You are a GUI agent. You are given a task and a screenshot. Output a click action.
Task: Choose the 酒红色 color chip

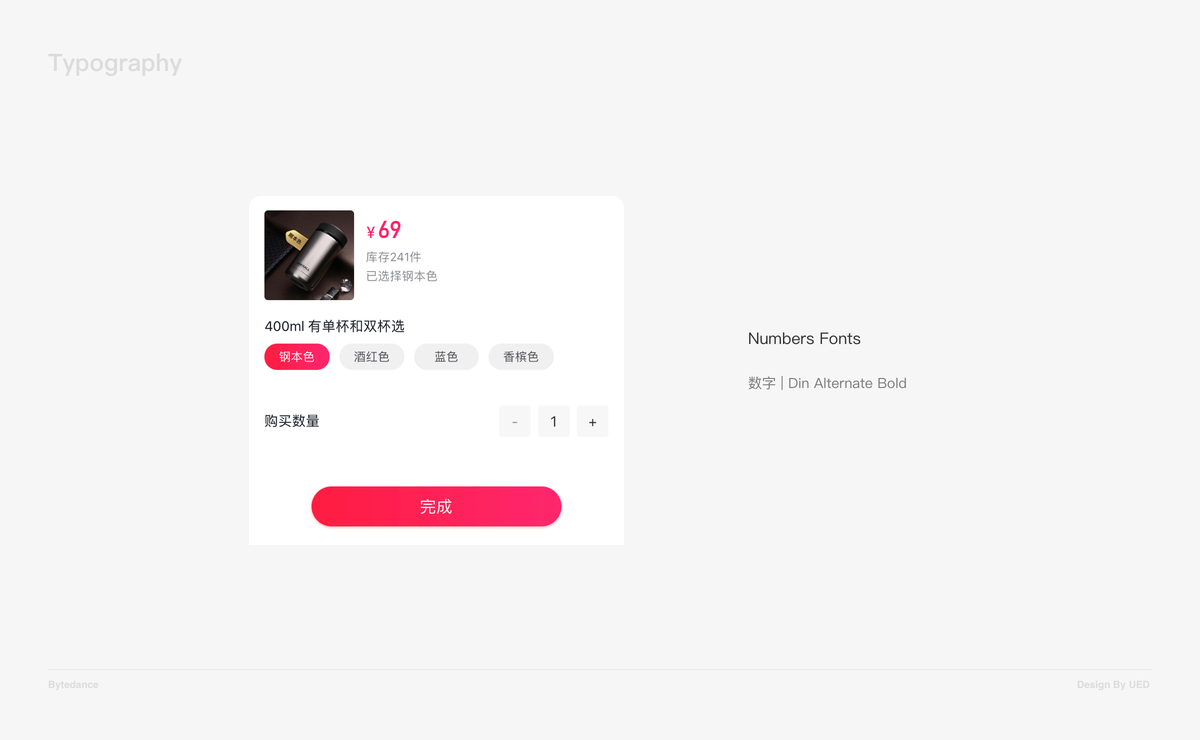372,357
